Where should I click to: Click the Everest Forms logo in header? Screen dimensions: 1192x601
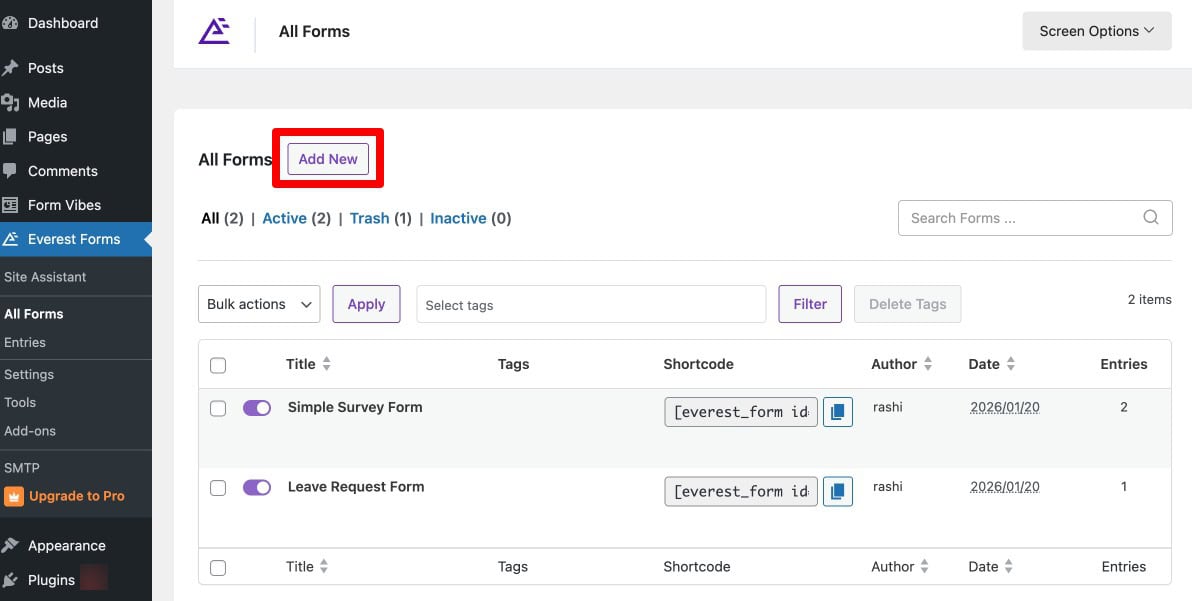pyautogui.click(x=214, y=31)
